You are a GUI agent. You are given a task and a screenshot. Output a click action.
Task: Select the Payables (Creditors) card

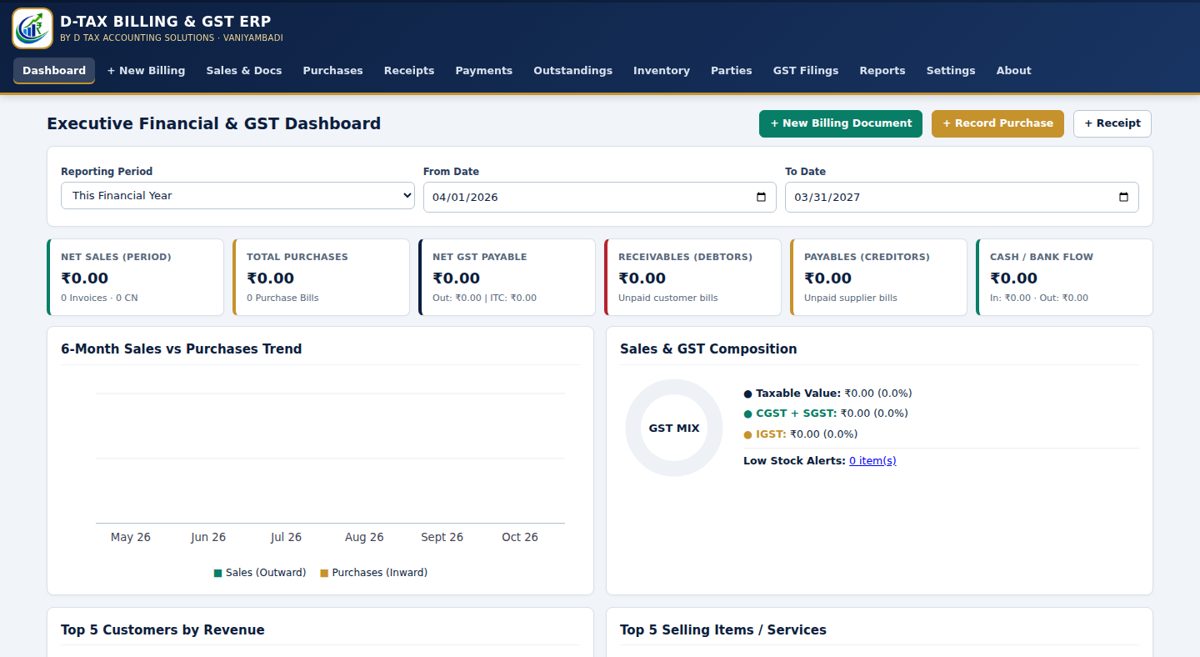pos(879,277)
